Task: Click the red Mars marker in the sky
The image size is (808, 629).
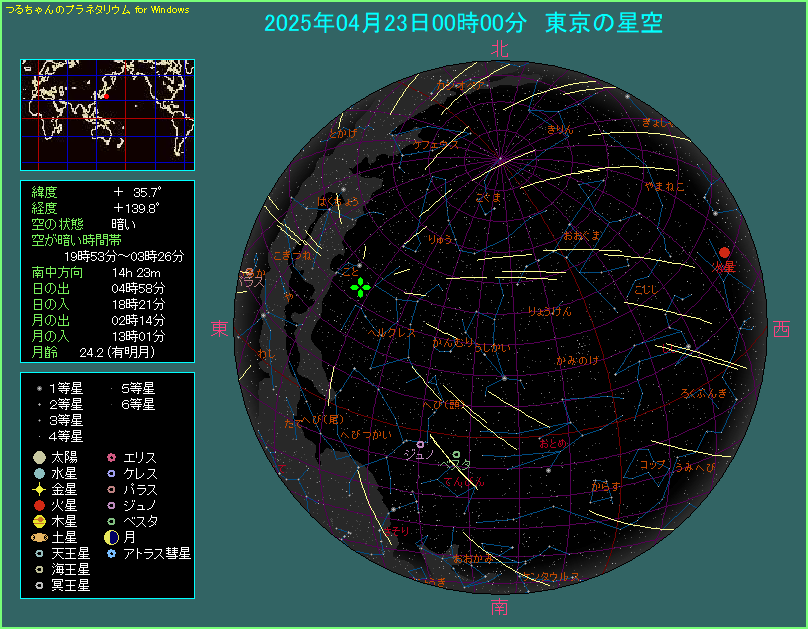Action: [724, 252]
